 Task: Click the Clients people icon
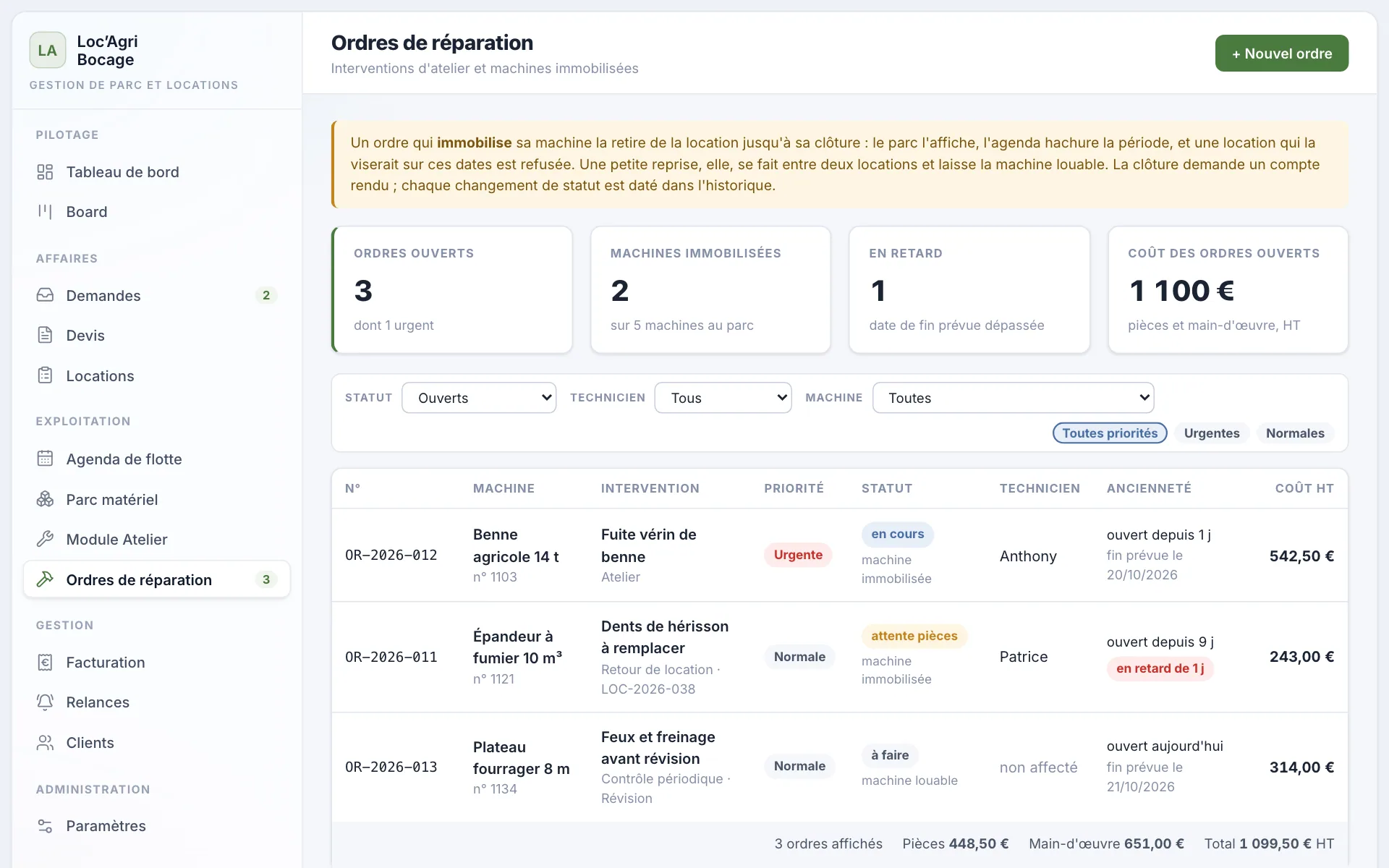pos(45,743)
